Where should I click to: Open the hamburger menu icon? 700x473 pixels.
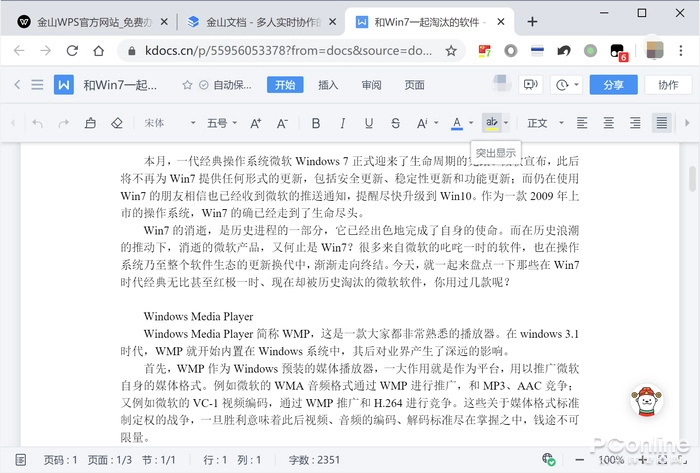tap(37, 85)
